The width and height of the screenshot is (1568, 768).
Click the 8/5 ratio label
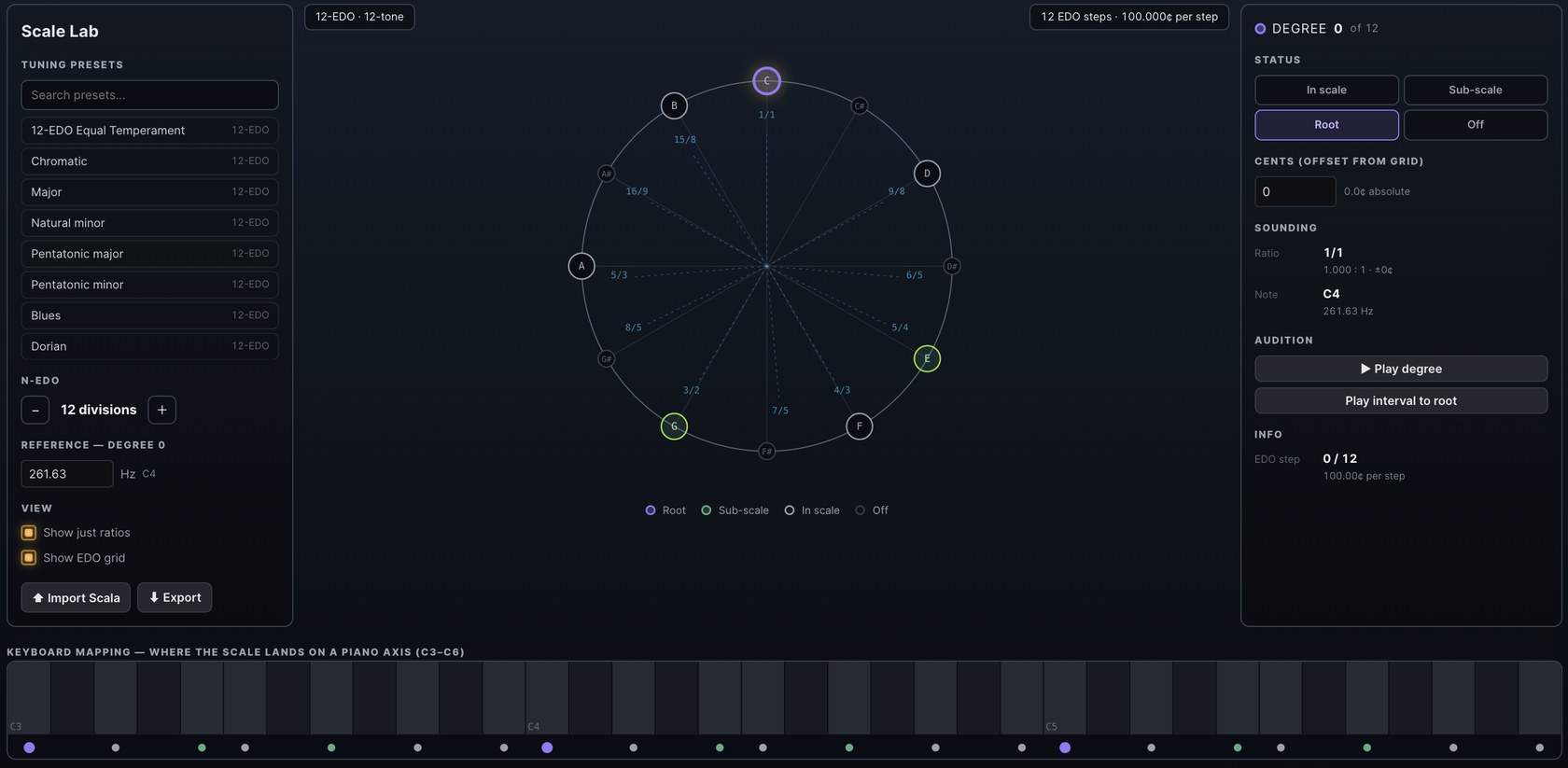[633, 328]
